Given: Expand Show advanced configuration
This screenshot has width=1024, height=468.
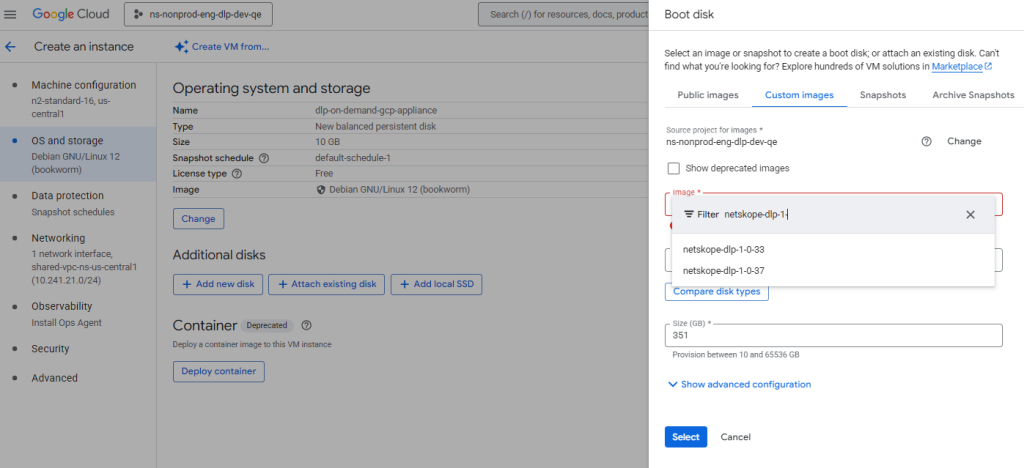Looking at the screenshot, I should [x=739, y=384].
